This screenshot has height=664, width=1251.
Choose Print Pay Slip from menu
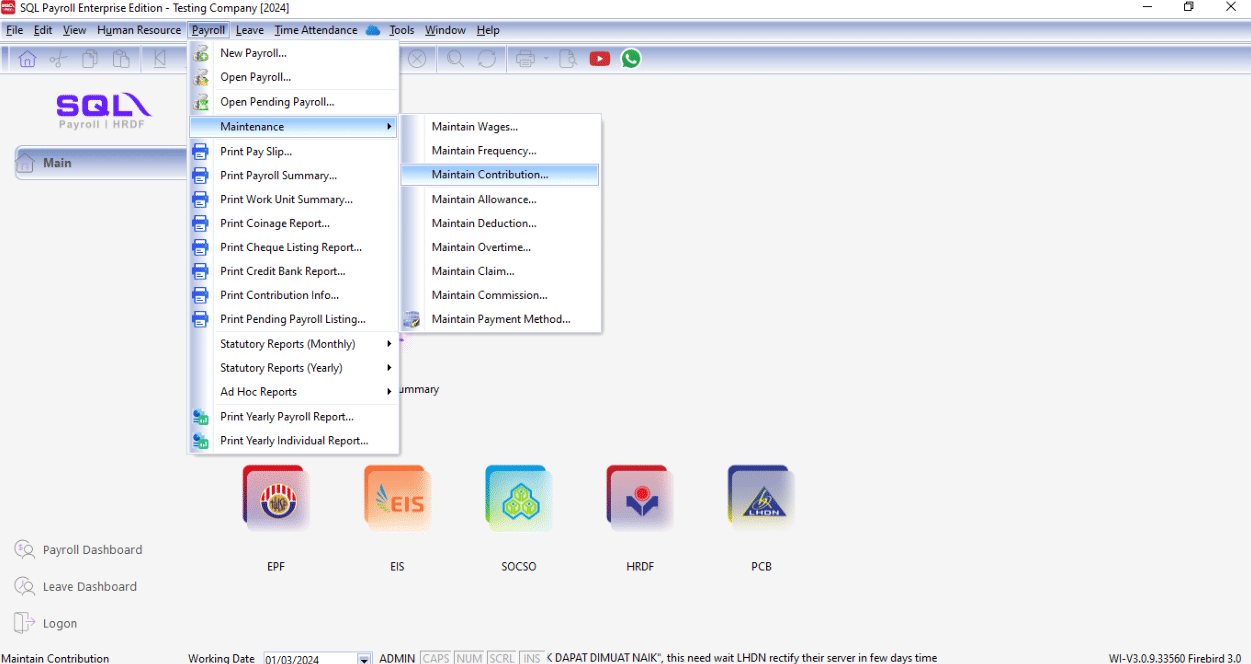point(256,152)
